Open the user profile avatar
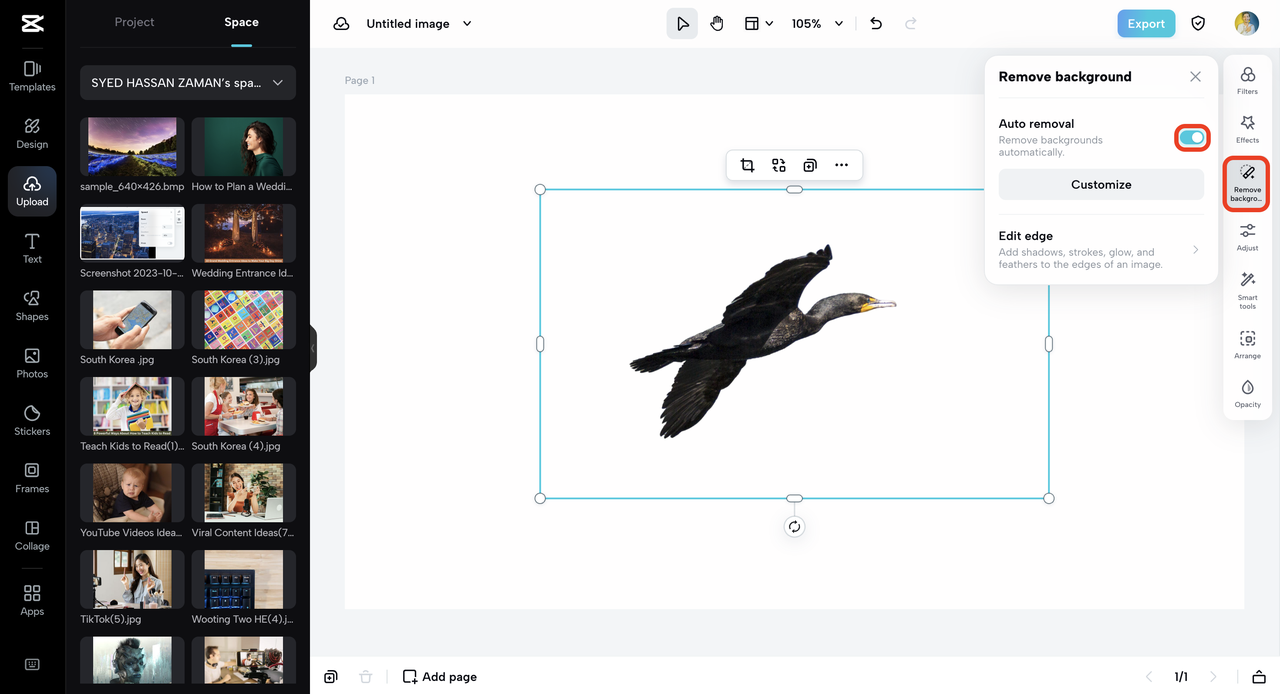Viewport: 1280px width, 694px height. [x=1246, y=23]
